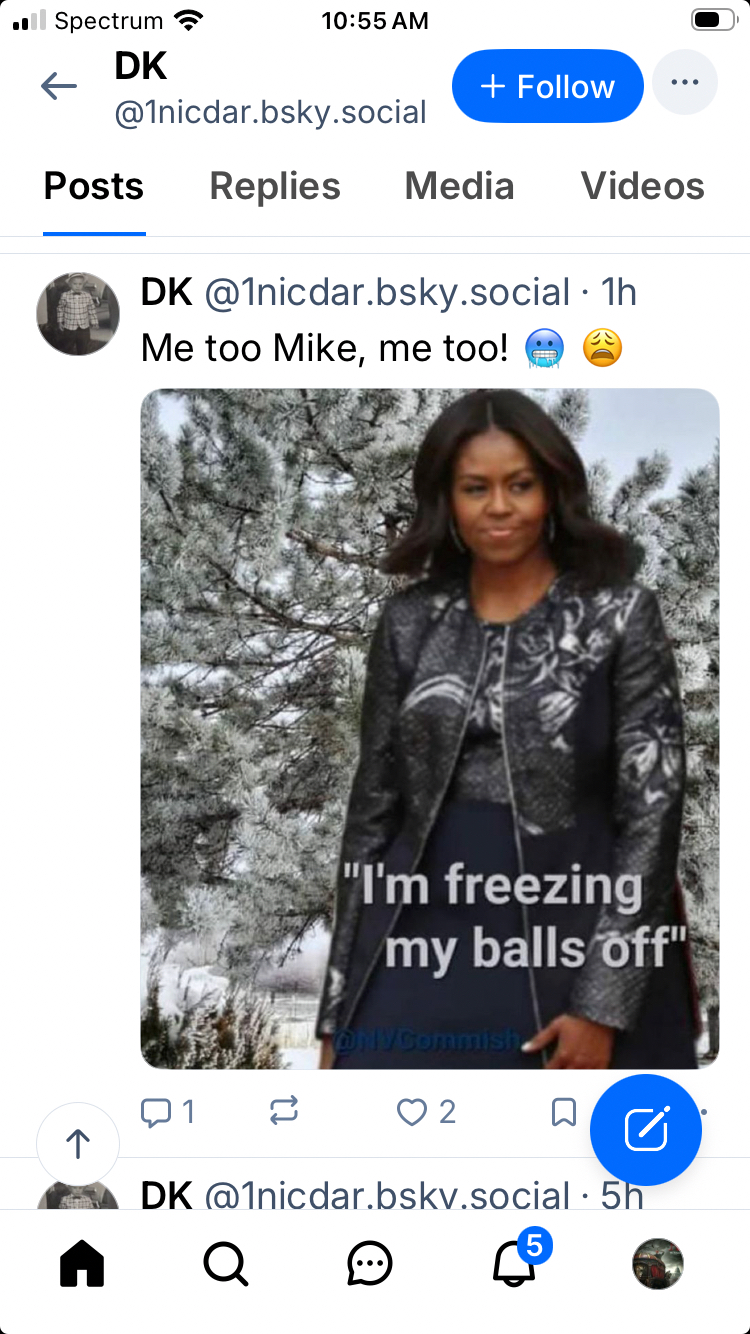Open Chat messages in bottom bar
Screen dimensions: 750x1334
[x=370, y=1265]
